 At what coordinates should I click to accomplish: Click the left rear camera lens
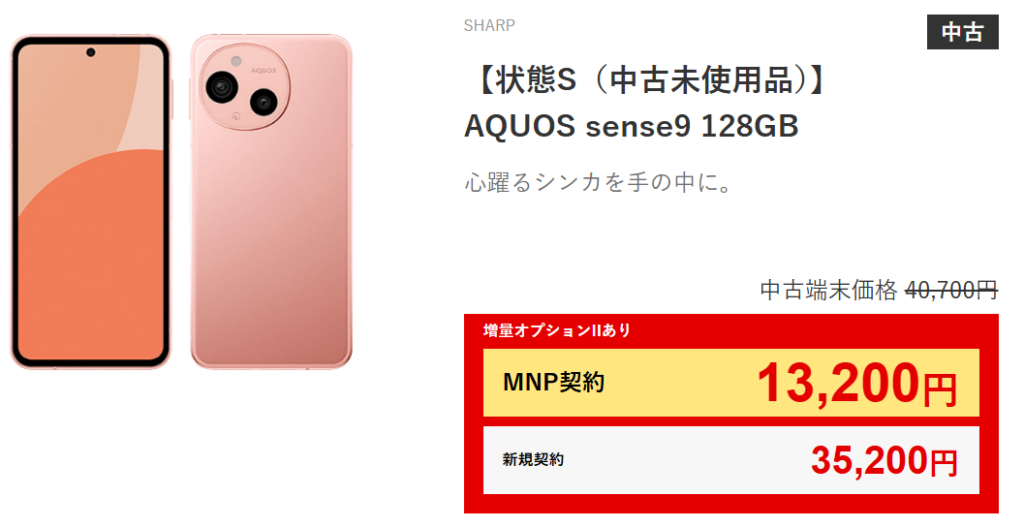[222, 89]
